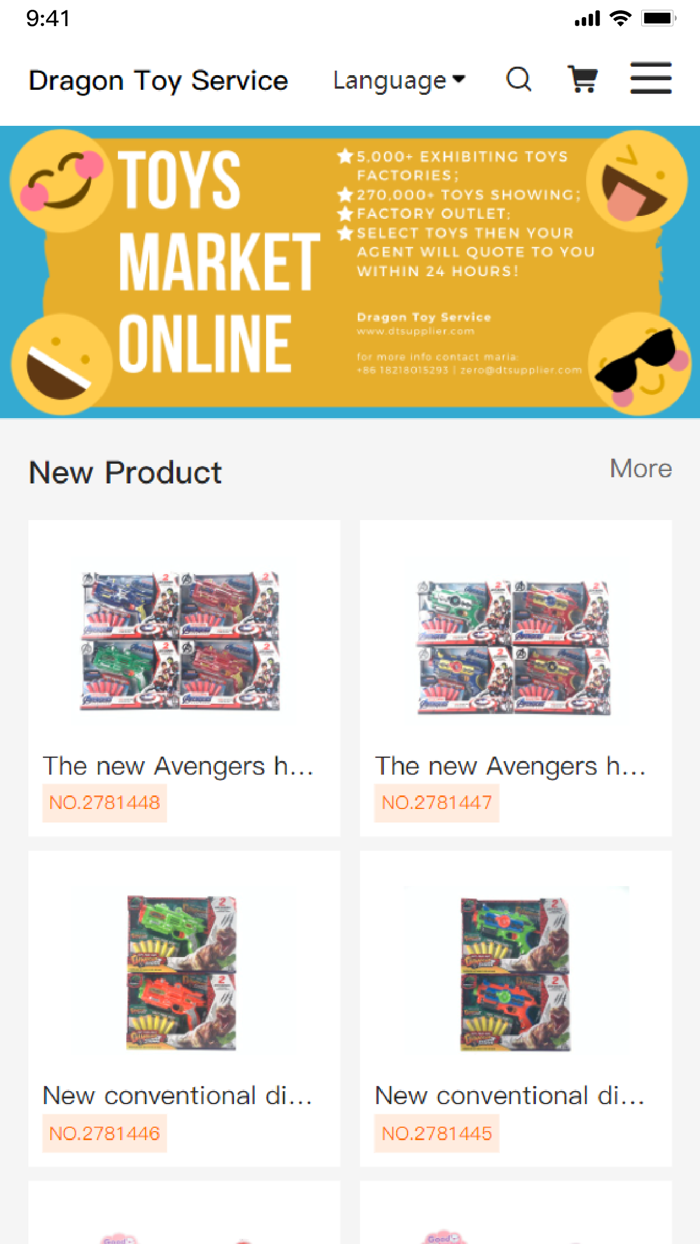Viewport: 700px width, 1244px height.
Task: Tap the battery icon in status bar
Action: click(x=659, y=18)
